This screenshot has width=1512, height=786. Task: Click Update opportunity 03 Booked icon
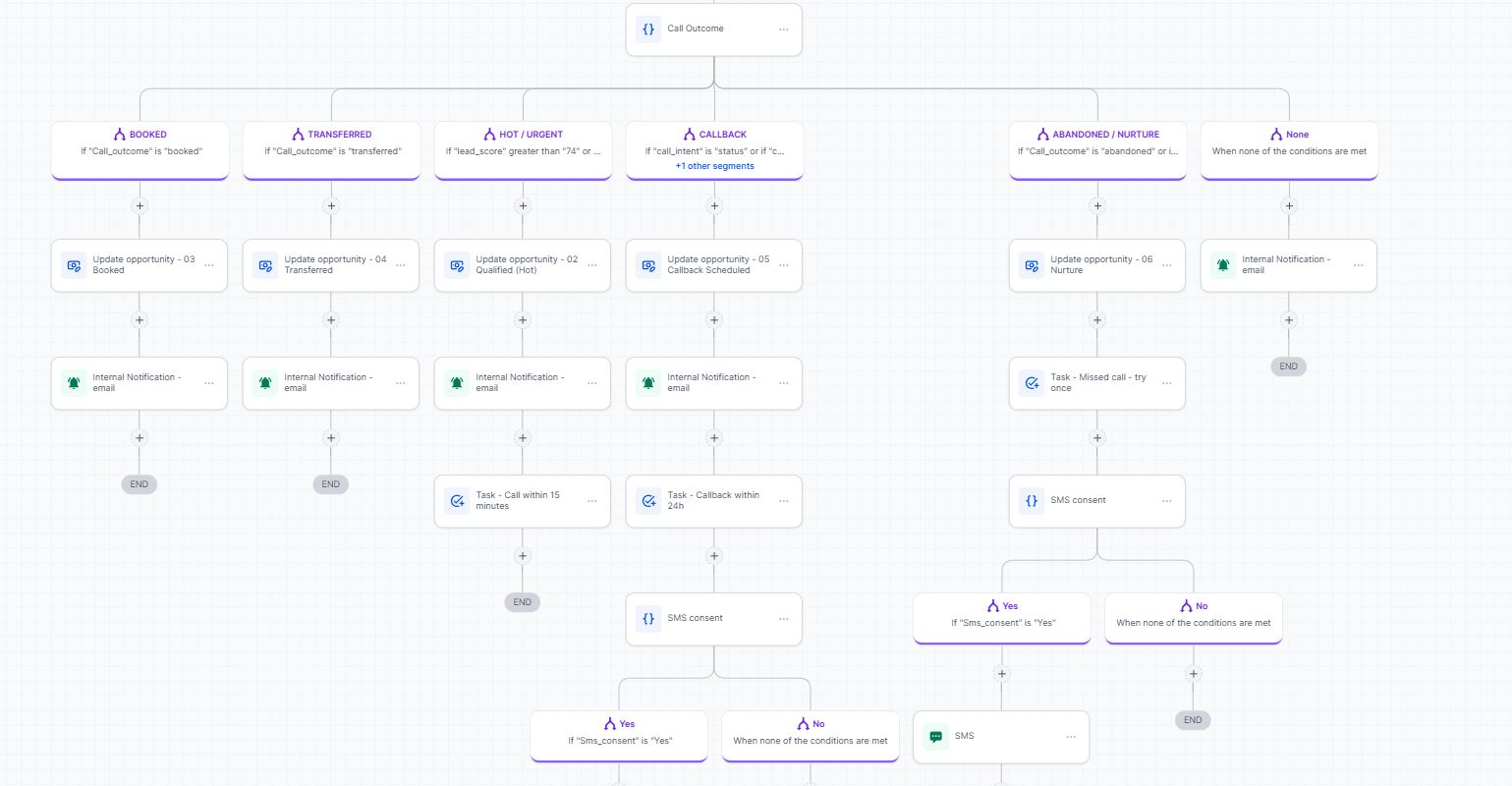coord(74,265)
